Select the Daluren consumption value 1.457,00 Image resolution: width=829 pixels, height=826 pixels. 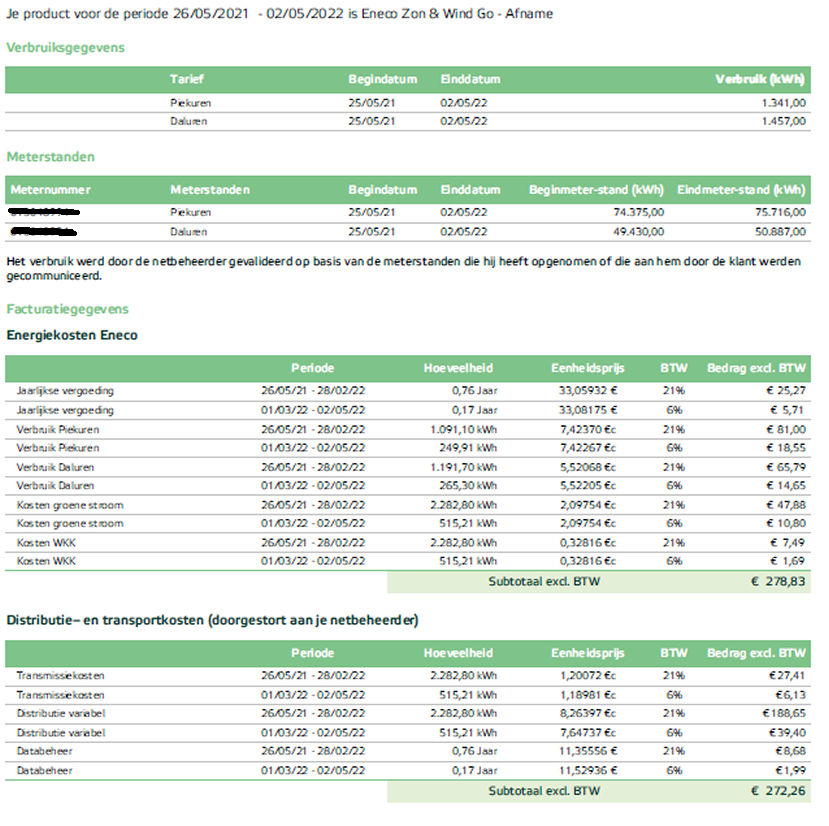point(781,121)
